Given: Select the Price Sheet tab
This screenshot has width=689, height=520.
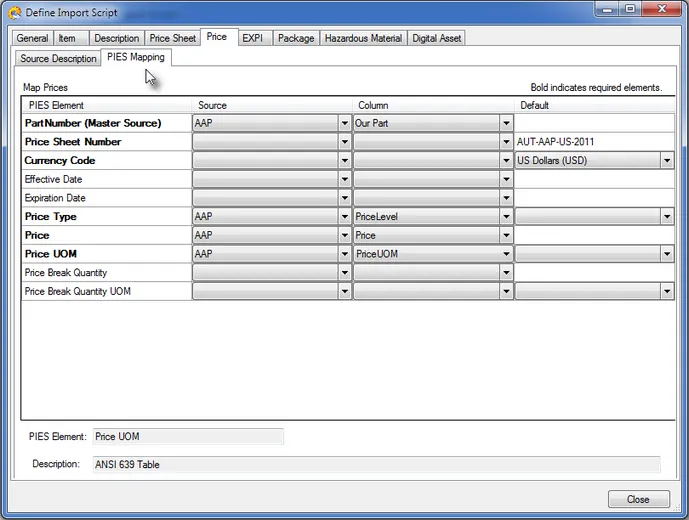Looking at the screenshot, I should pyautogui.click(x=173, y=38).
